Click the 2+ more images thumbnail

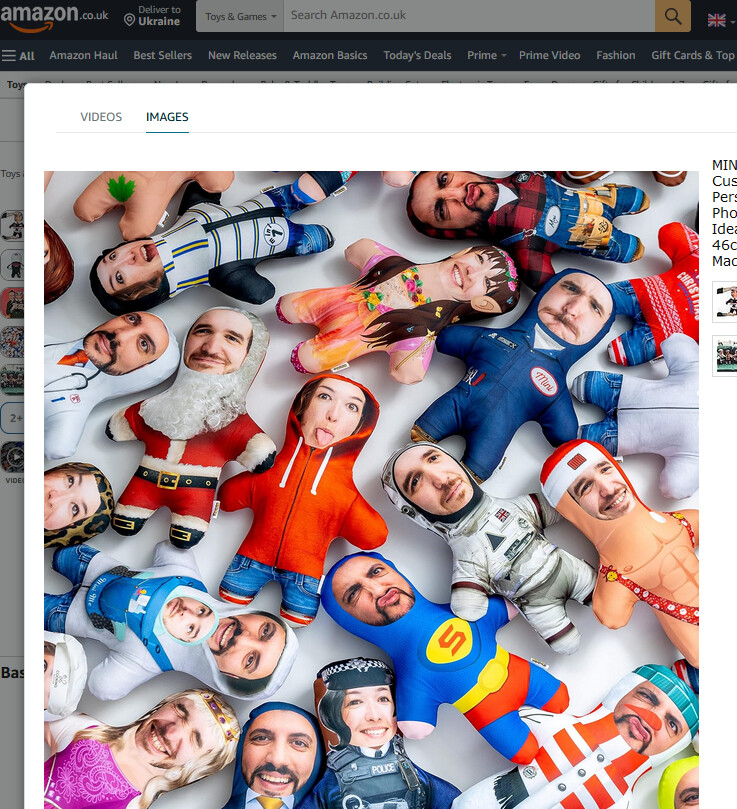[x=12, y=418]
